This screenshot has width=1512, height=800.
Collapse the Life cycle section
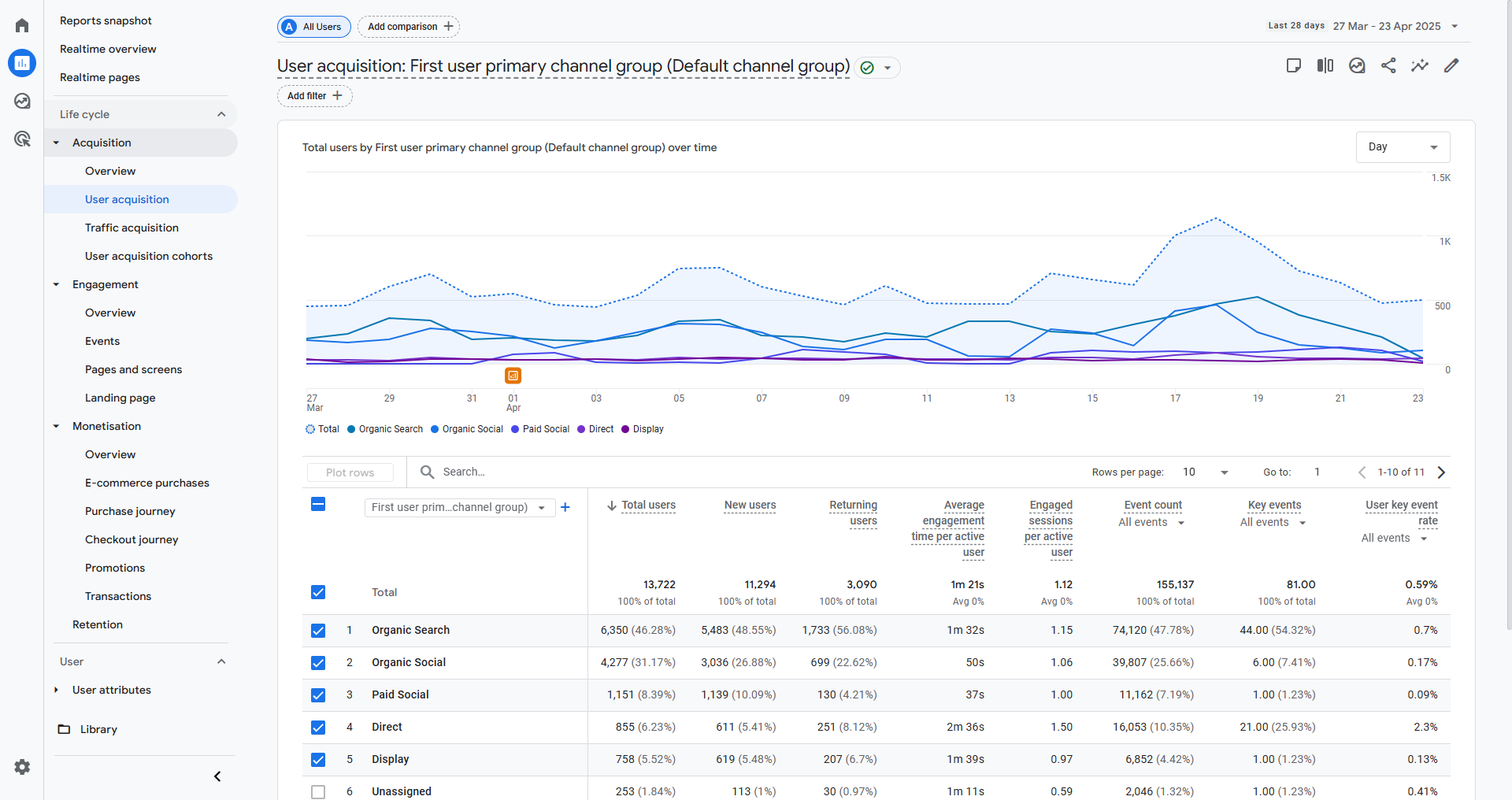pyautogui.click(x=221, y=114)
